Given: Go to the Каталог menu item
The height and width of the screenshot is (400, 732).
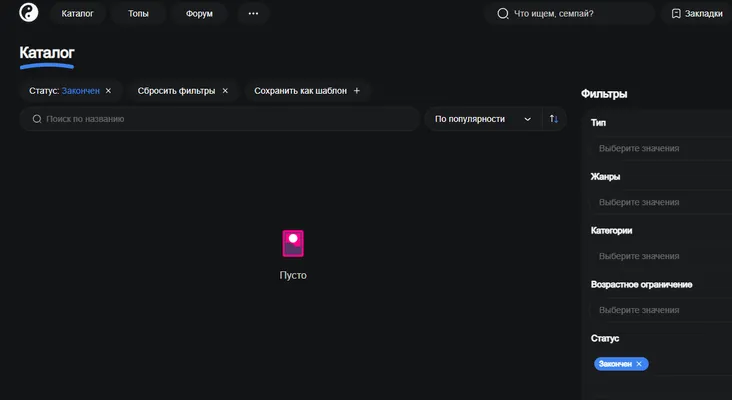Looking at the screenshot, I should [x=77, y=14].
